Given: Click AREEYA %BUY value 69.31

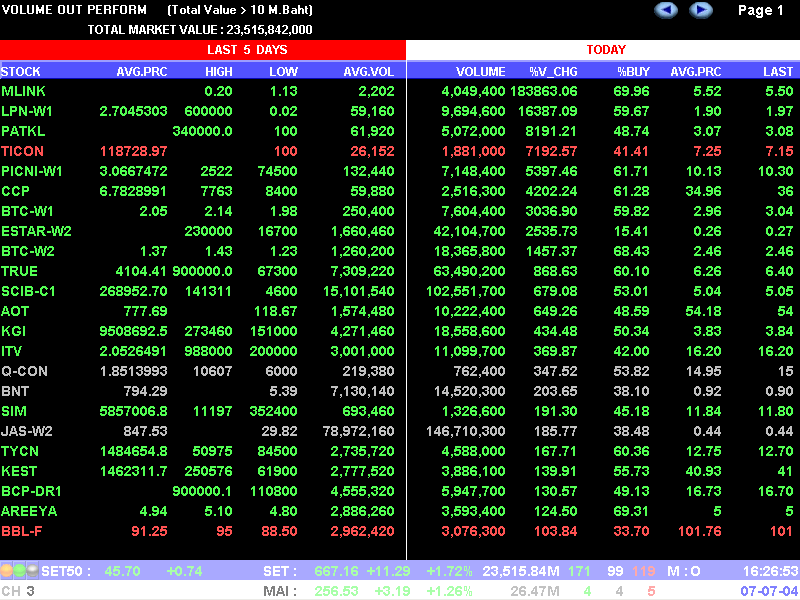Looking at the screenshot, I should tap(632, 511).
